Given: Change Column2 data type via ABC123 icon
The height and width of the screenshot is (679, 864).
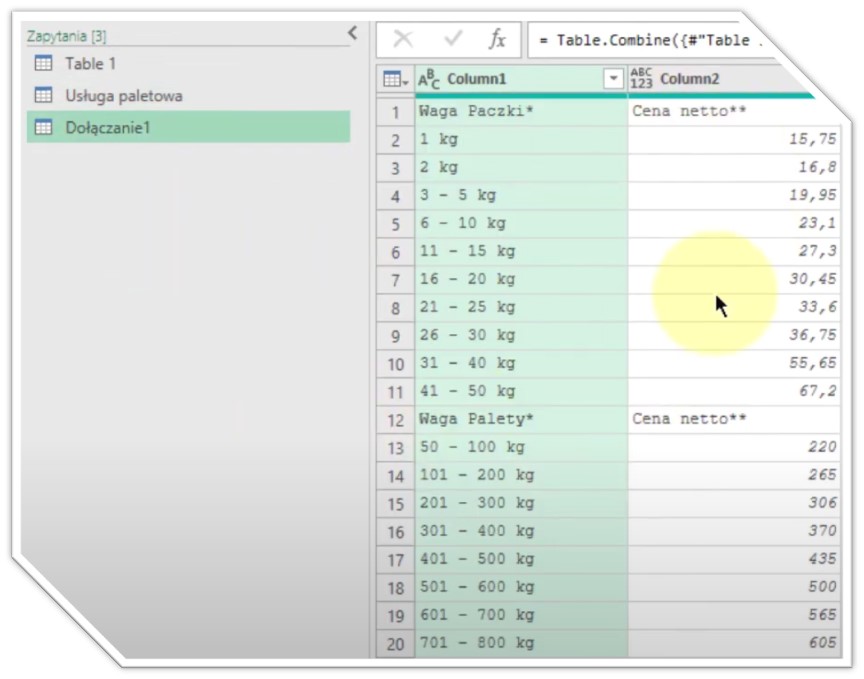Looking at the screenshot, I should click(x=641, y=79).
